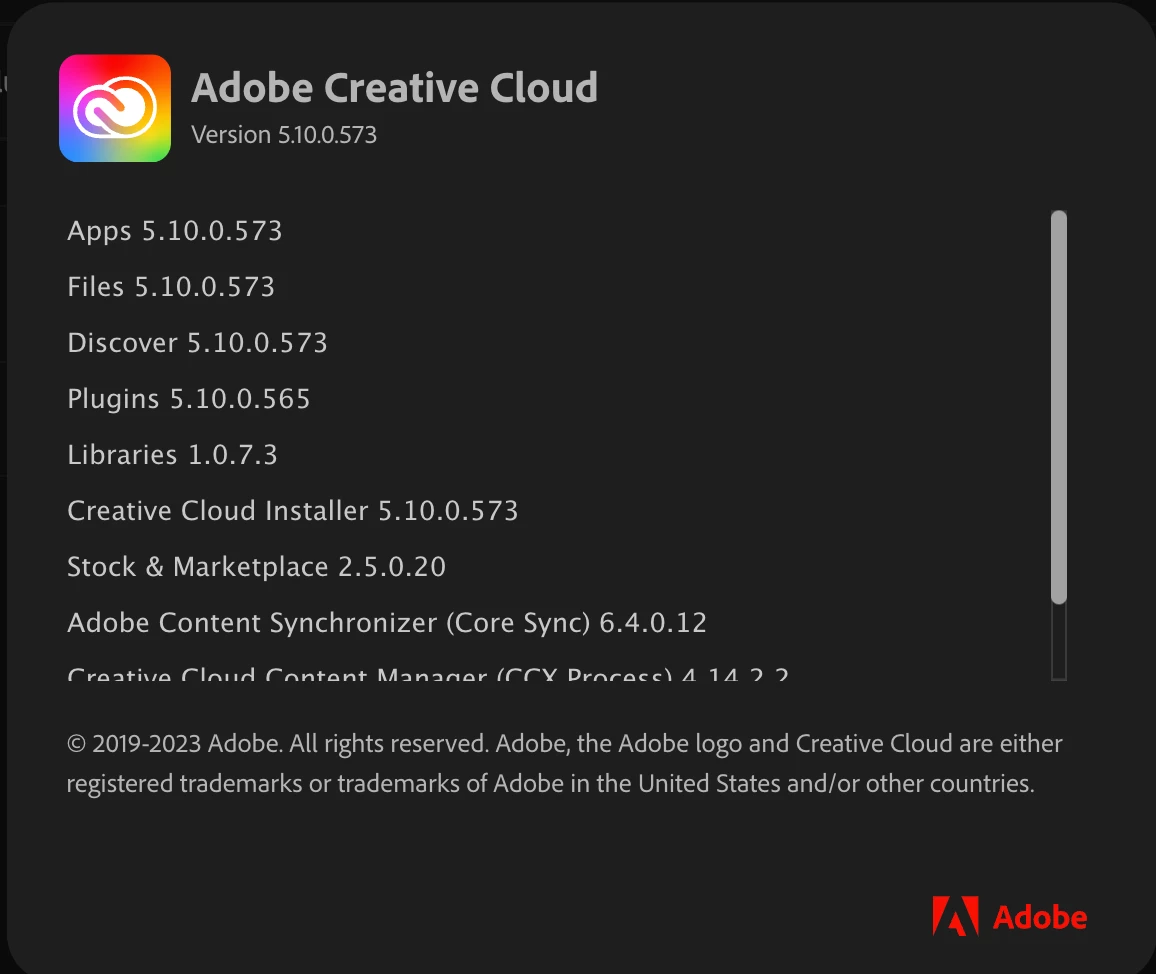Click the 'Discover 5.10.0.573' row
Screen dimensions: 1156x974
pos(197,343)
